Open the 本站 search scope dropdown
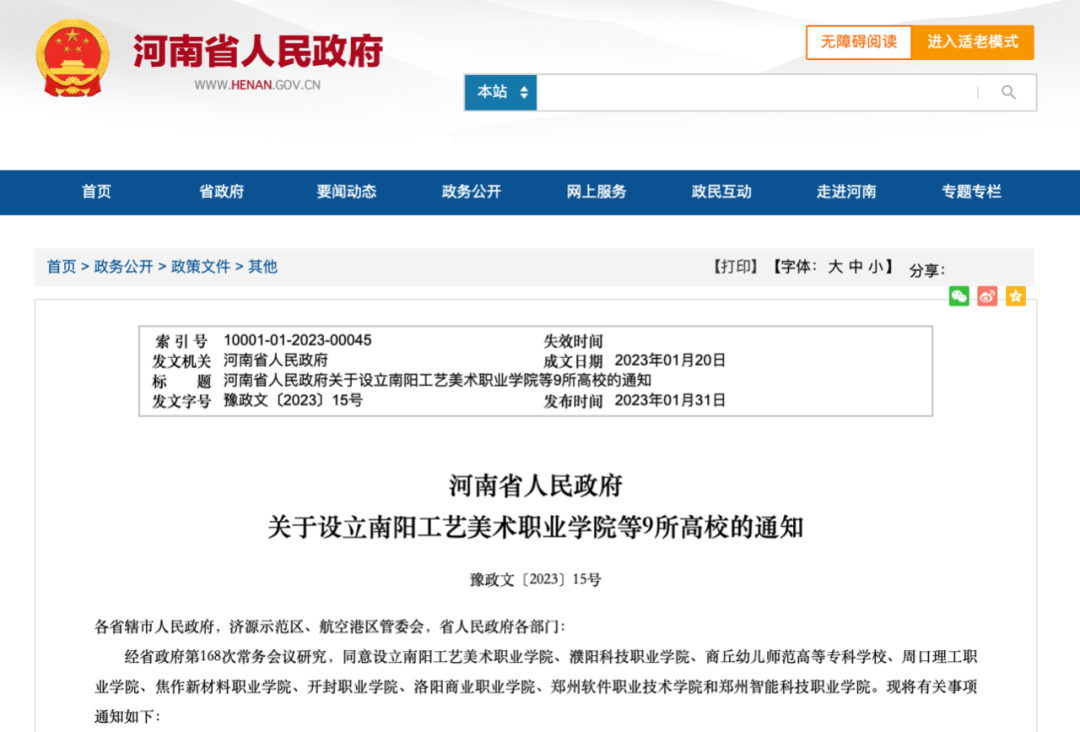The height and width of the screenshot is (732, 1080). [500, 92]
